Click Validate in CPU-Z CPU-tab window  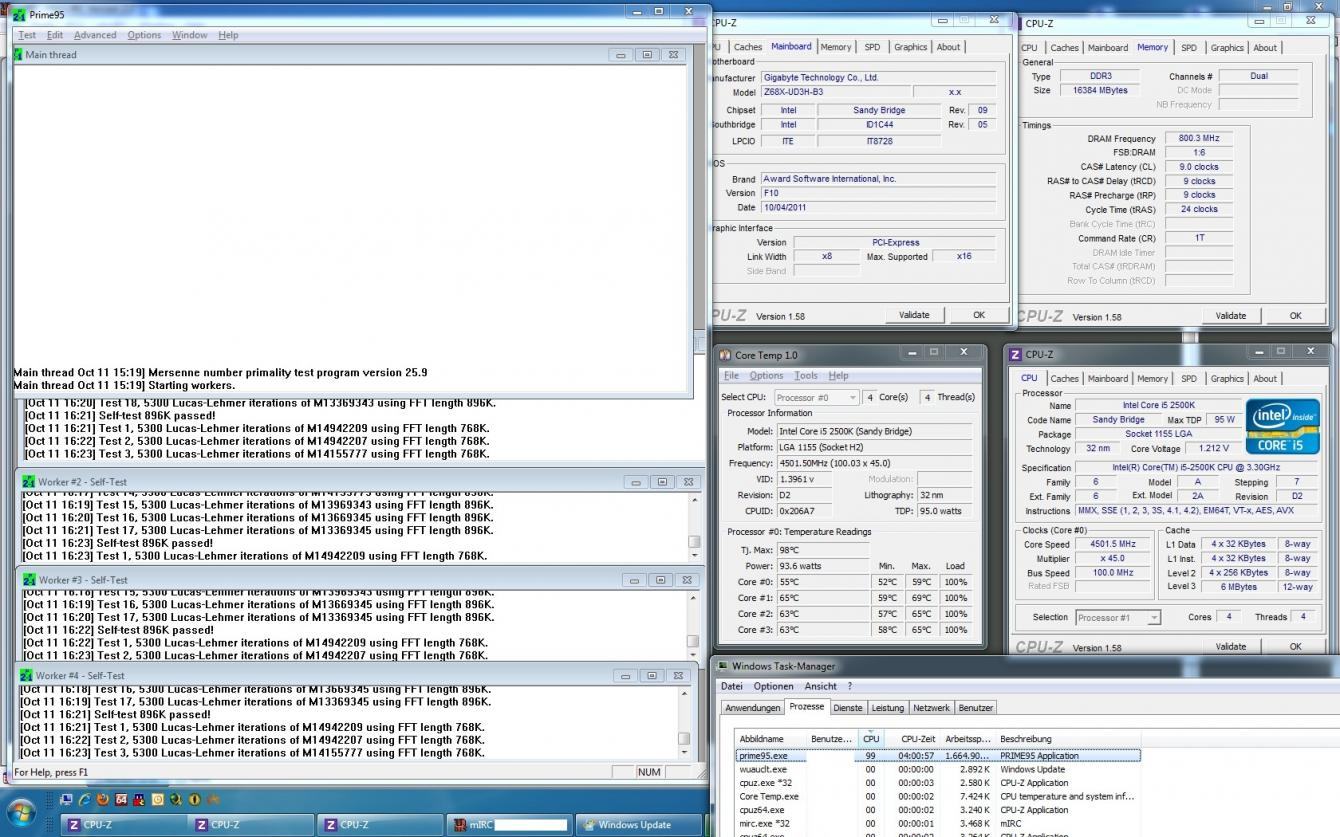click(x=1230, y=647)
